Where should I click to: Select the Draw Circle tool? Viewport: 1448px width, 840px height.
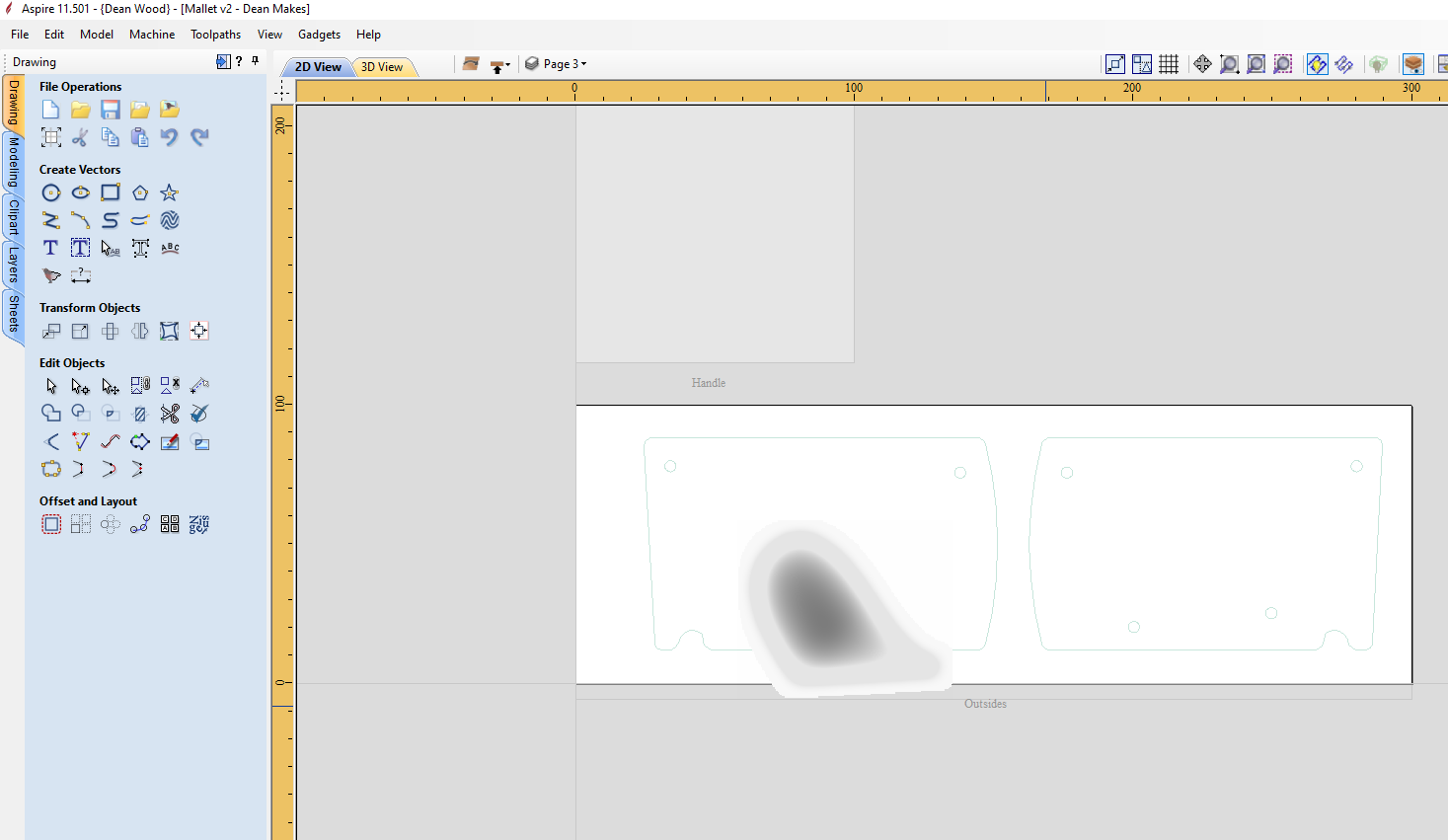pos(50,192)
